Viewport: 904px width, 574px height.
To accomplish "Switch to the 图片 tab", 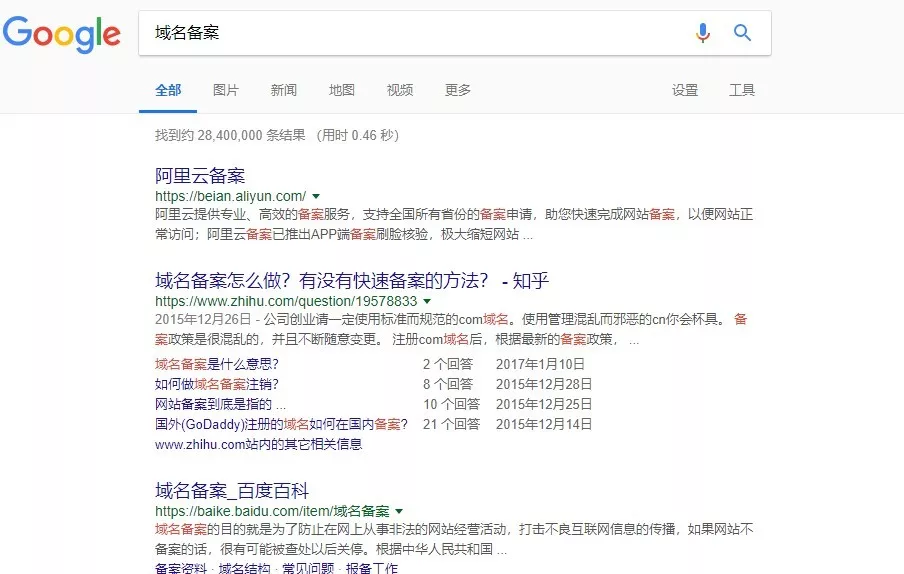I will tap(225, 90).
